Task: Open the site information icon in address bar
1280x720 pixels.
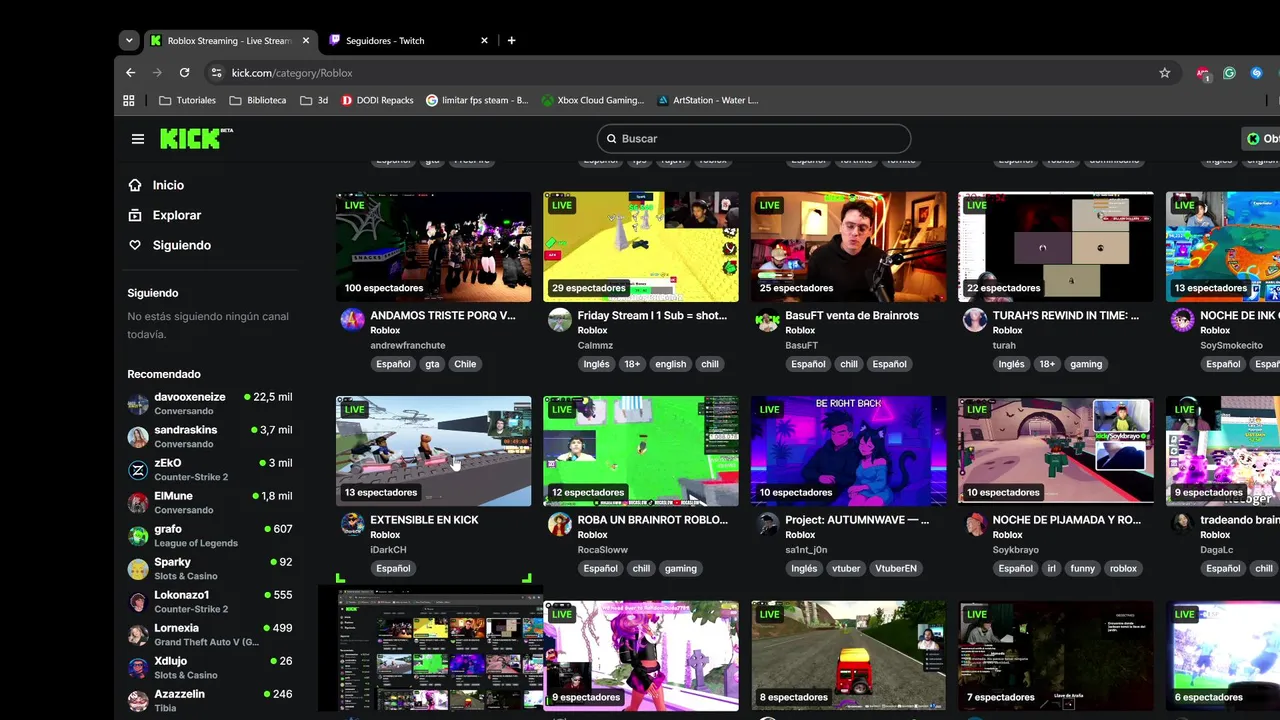Action: tap(216, 73)
